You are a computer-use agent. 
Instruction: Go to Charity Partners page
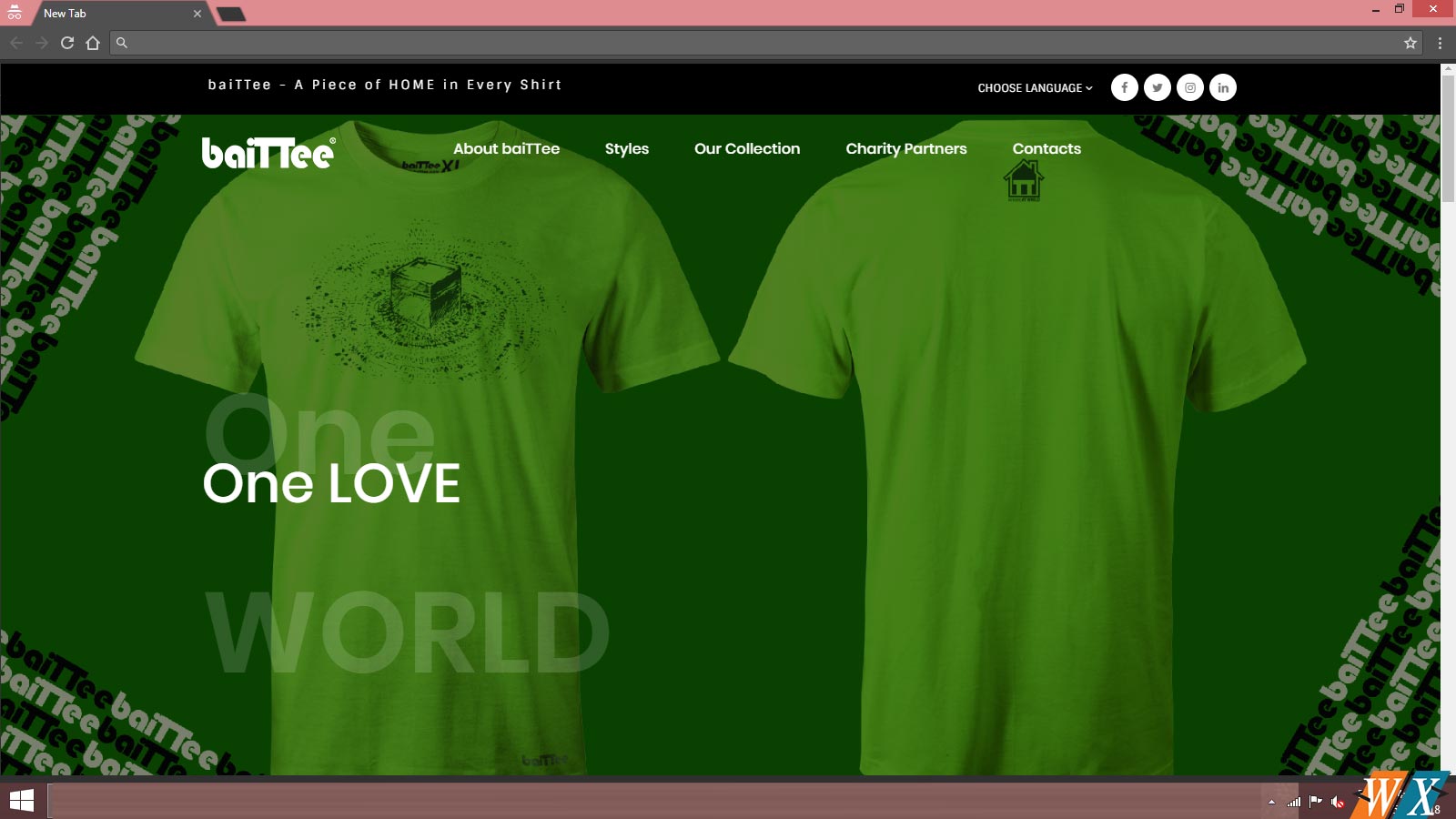[906, 148]
